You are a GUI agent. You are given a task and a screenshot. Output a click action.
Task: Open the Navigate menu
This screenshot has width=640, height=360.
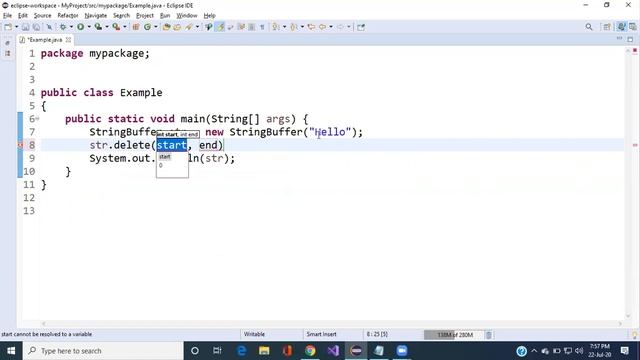[x=96, y=16]
